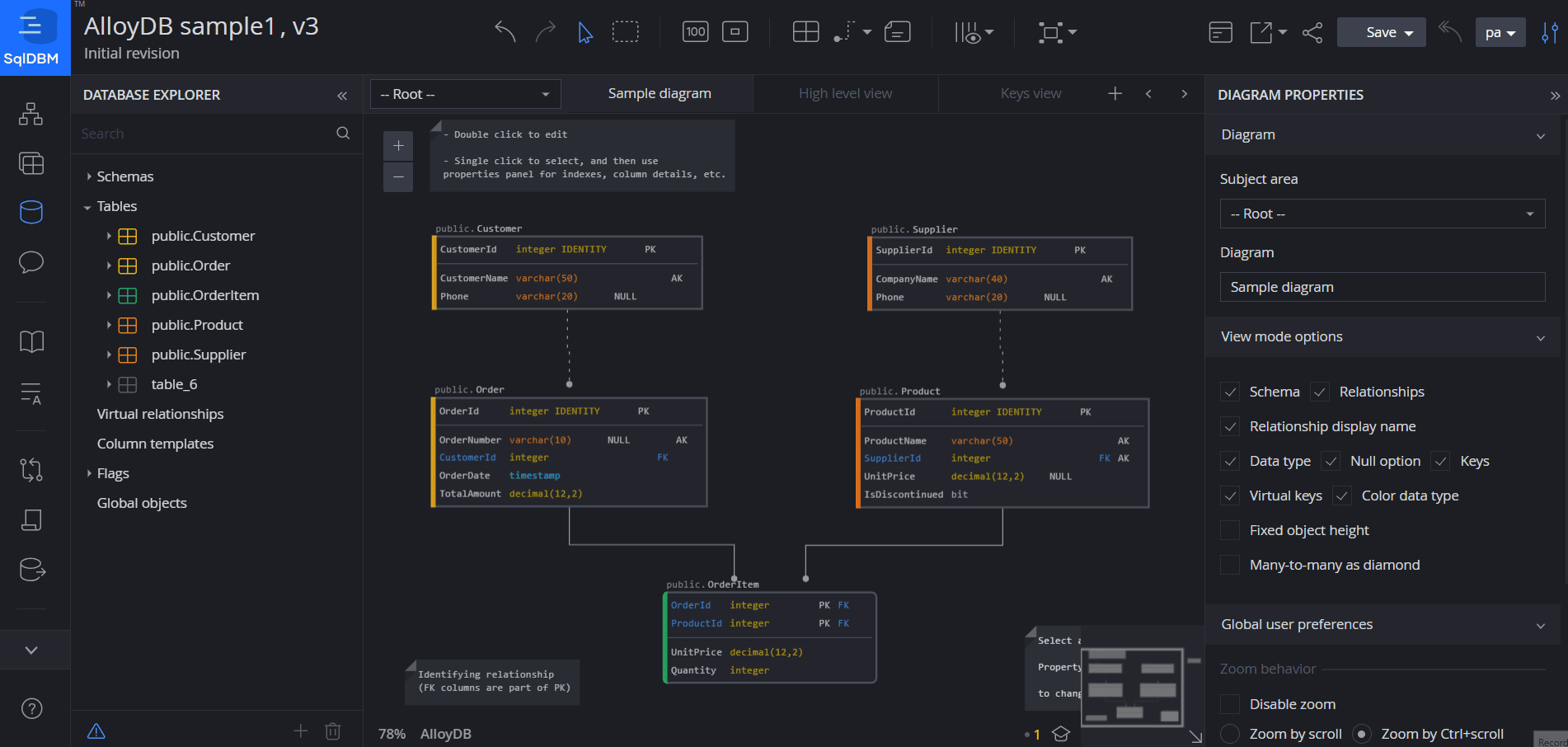The height and width of the screenshot is (747, 1568).
Task: Add a new diagram tab
Action: (1115, 94)
